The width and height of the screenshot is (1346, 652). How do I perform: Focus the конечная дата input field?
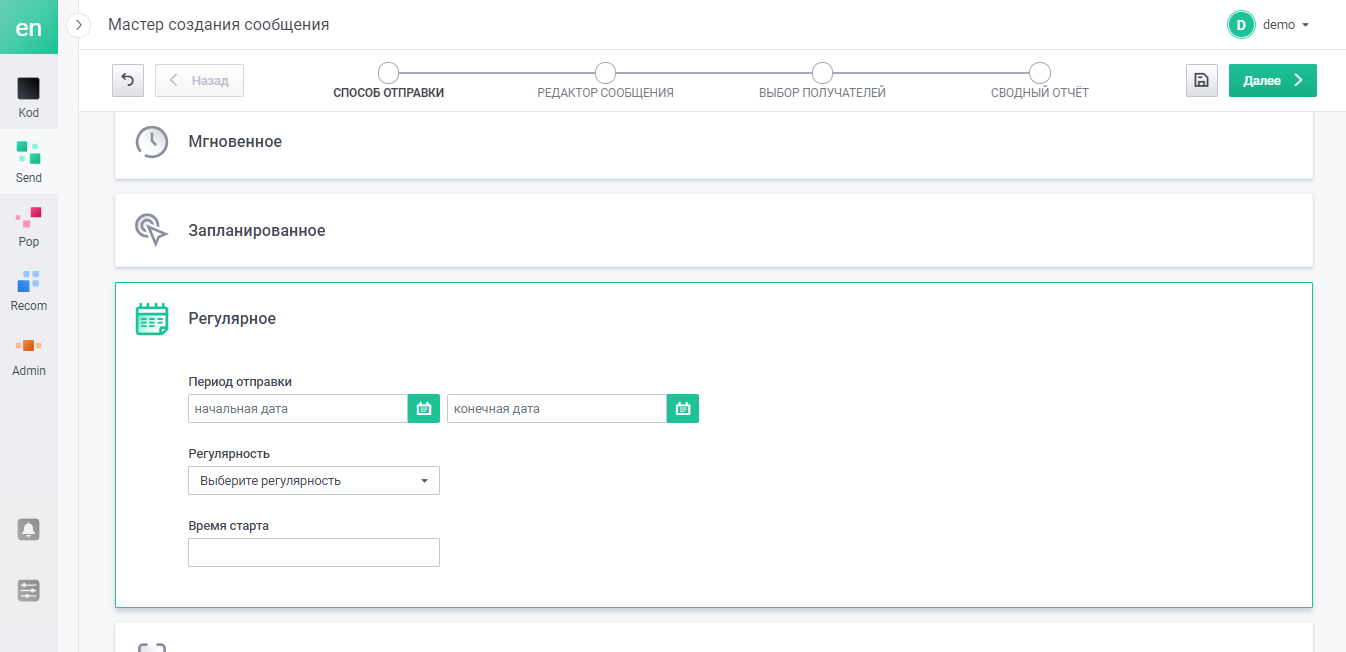557,409
